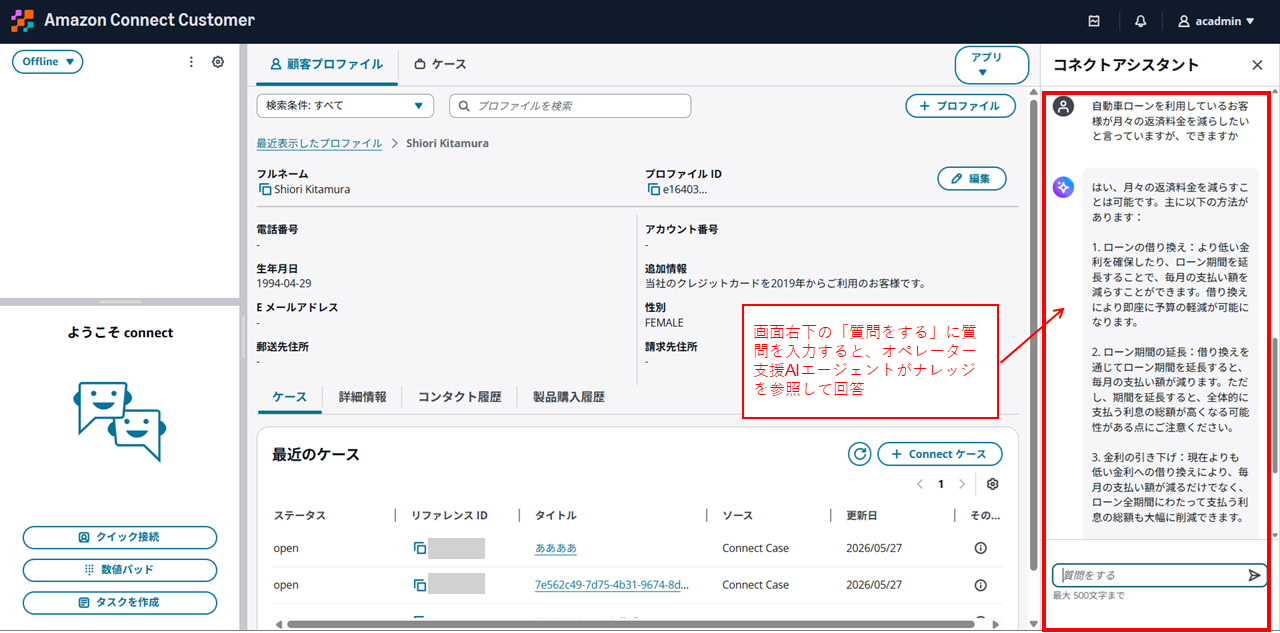
Task: Click the 編集 edit button
Action: pyautogui.click(x=971, y=178)
